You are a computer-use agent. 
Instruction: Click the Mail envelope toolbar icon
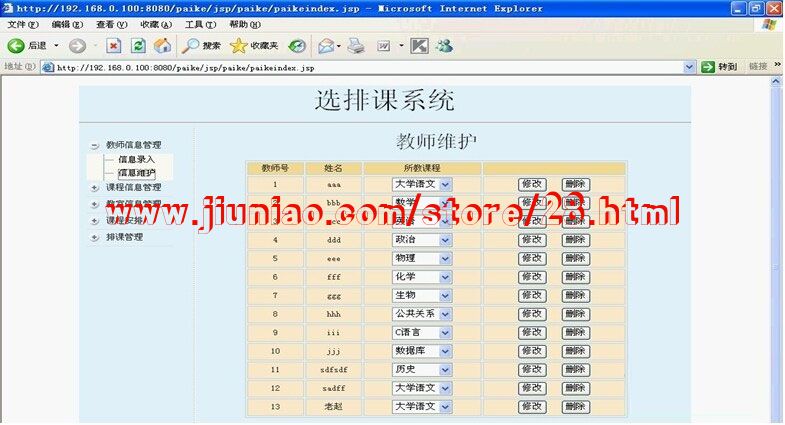pyautogui.click(x=326, y=45)
